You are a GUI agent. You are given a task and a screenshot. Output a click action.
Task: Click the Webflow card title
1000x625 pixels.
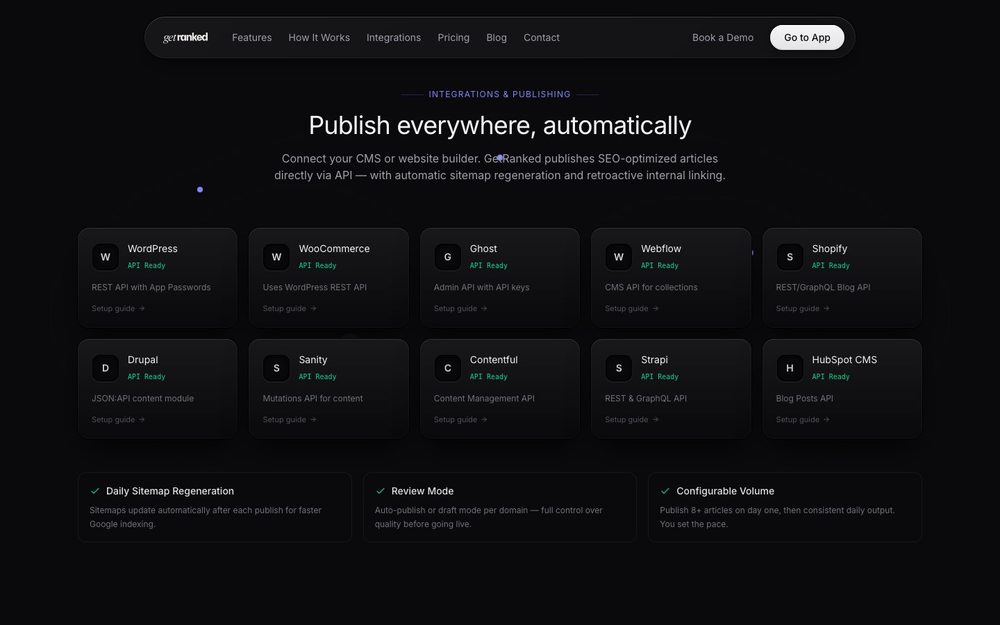661,249
